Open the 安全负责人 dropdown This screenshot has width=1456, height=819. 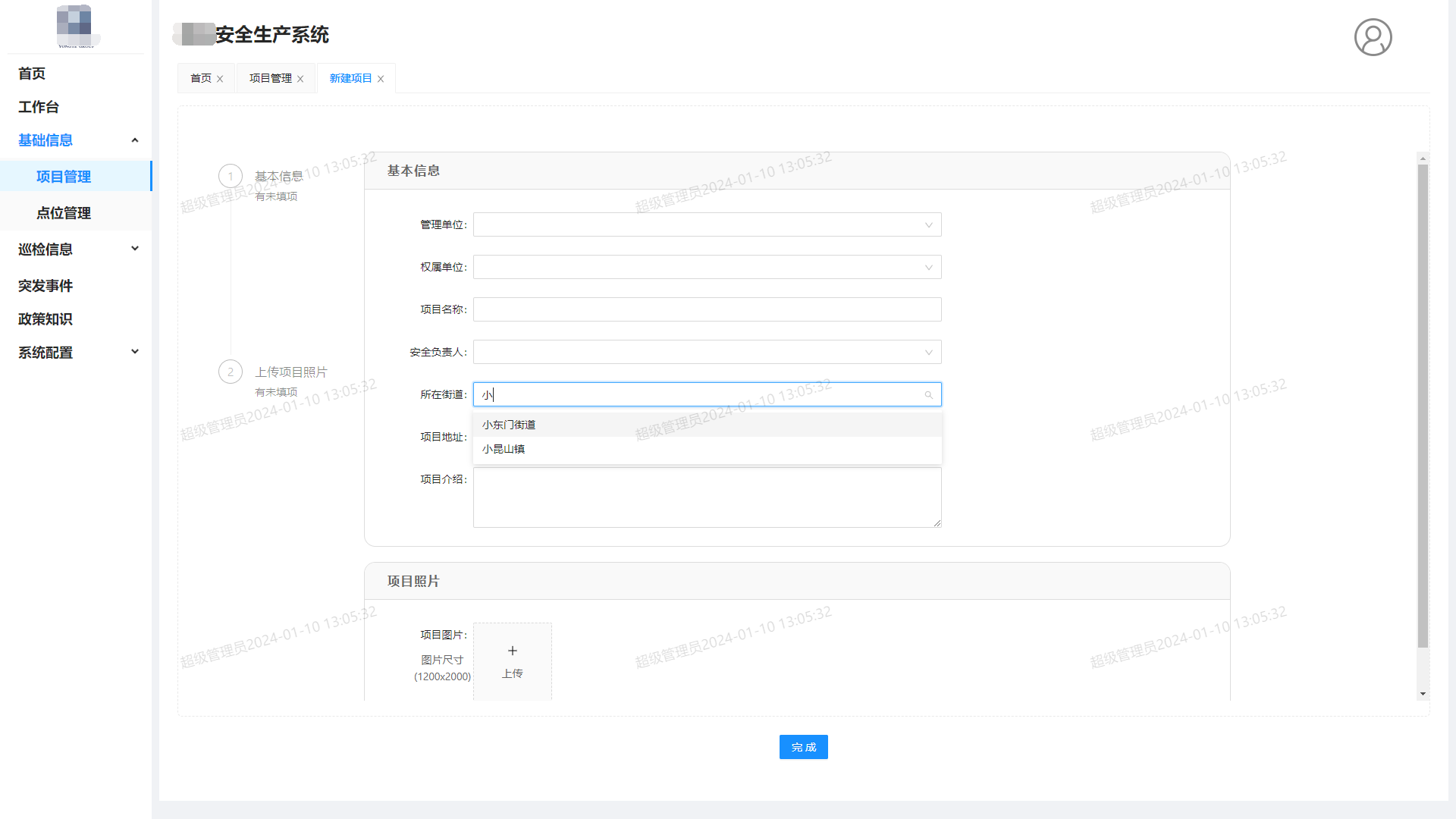pyautogui.click(x=707, y=352)
